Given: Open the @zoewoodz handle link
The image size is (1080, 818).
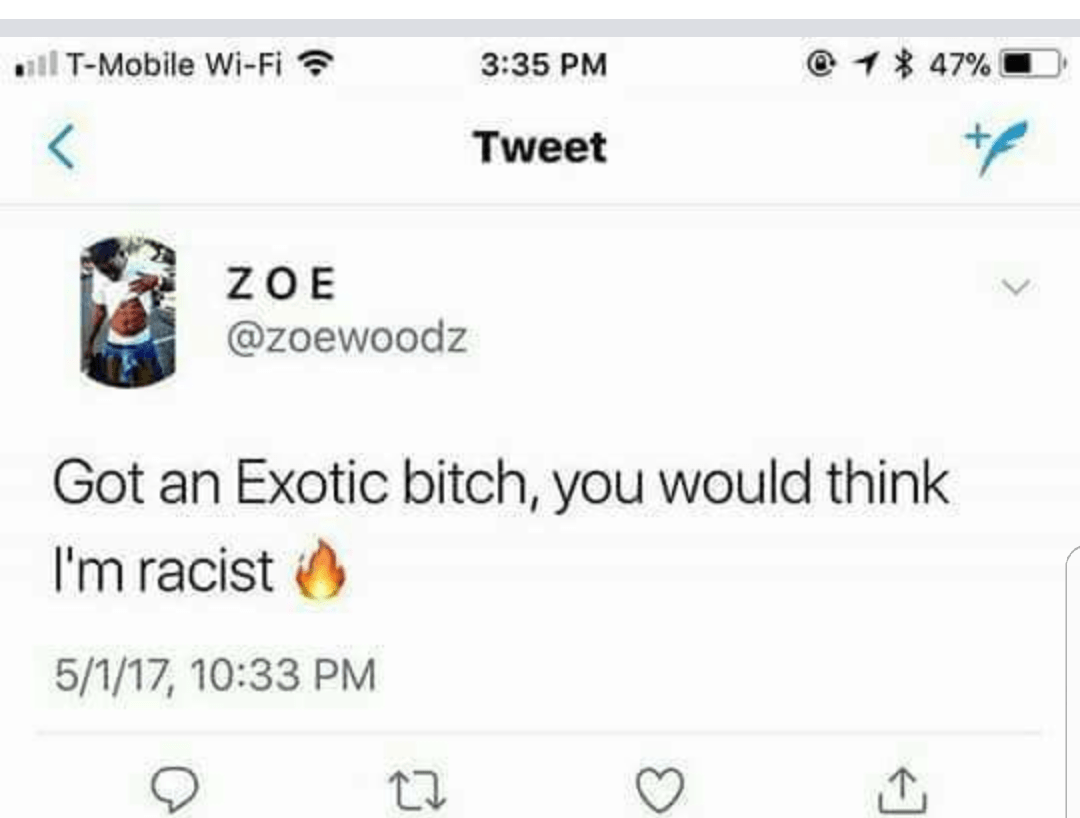Looking at the screenshot, I should [347, 338].
